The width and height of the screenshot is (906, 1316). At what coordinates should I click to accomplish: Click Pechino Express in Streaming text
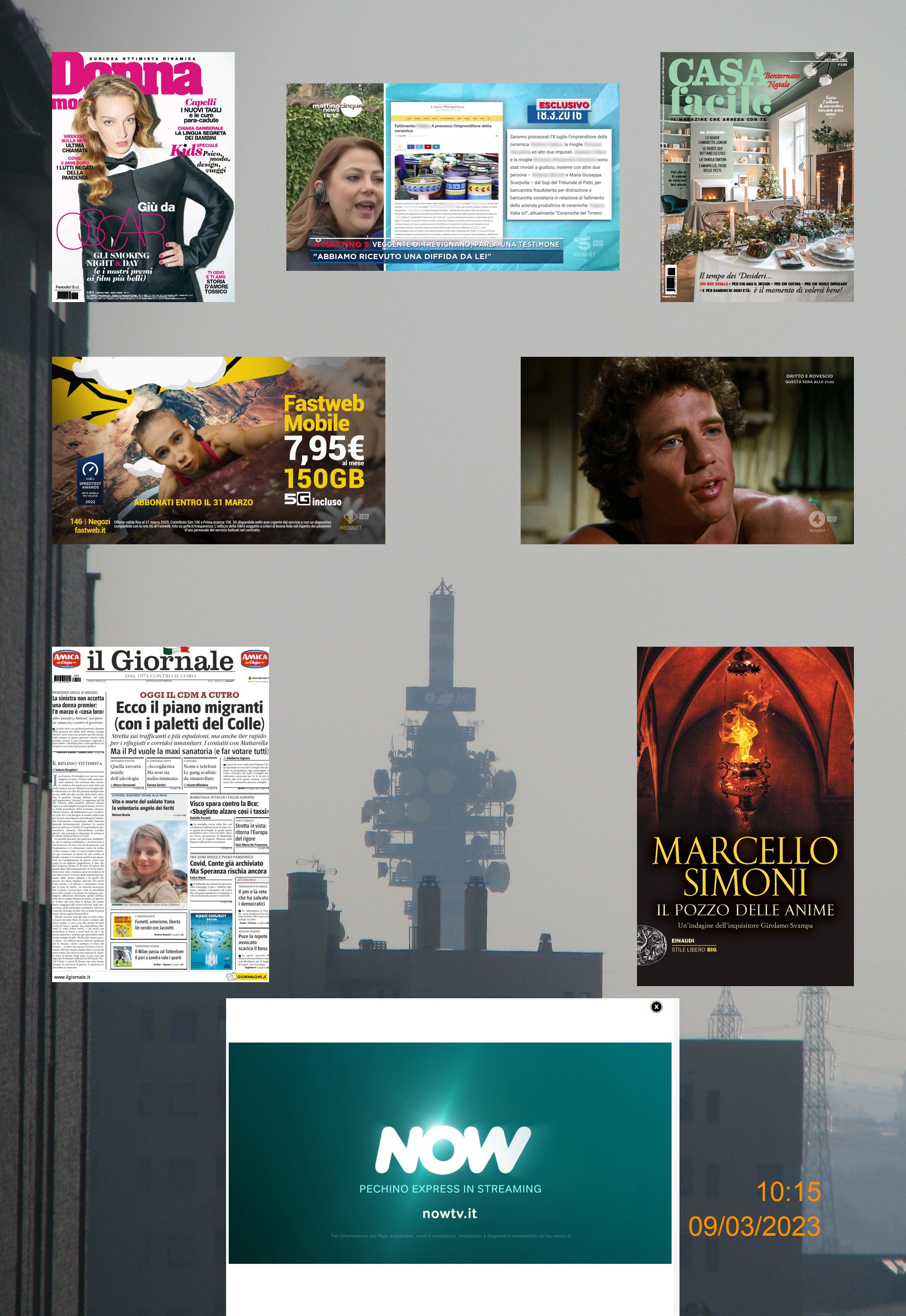[x=450, y=1188]
